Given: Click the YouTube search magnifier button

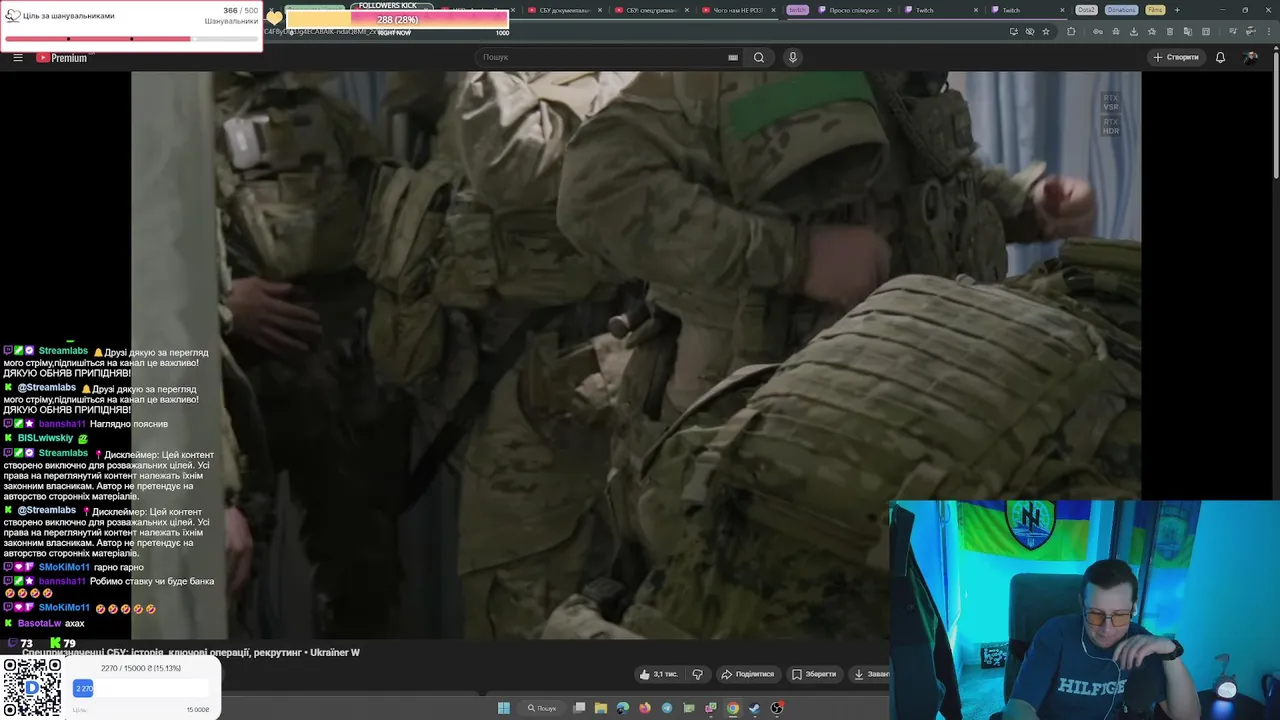Looking at the screenshot, I should click(759, 57).
